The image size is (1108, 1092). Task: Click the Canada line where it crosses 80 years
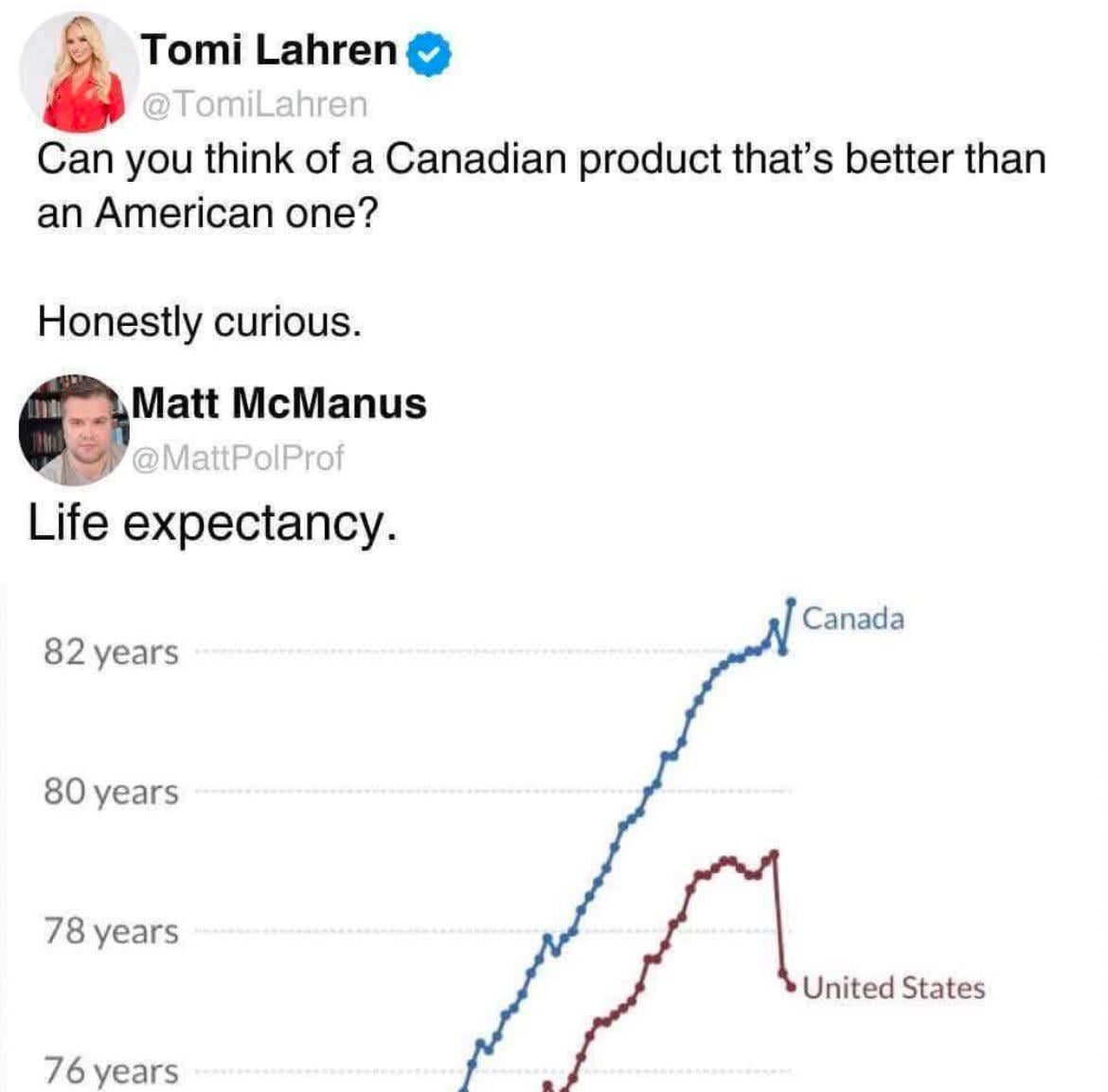coord(650,790)
